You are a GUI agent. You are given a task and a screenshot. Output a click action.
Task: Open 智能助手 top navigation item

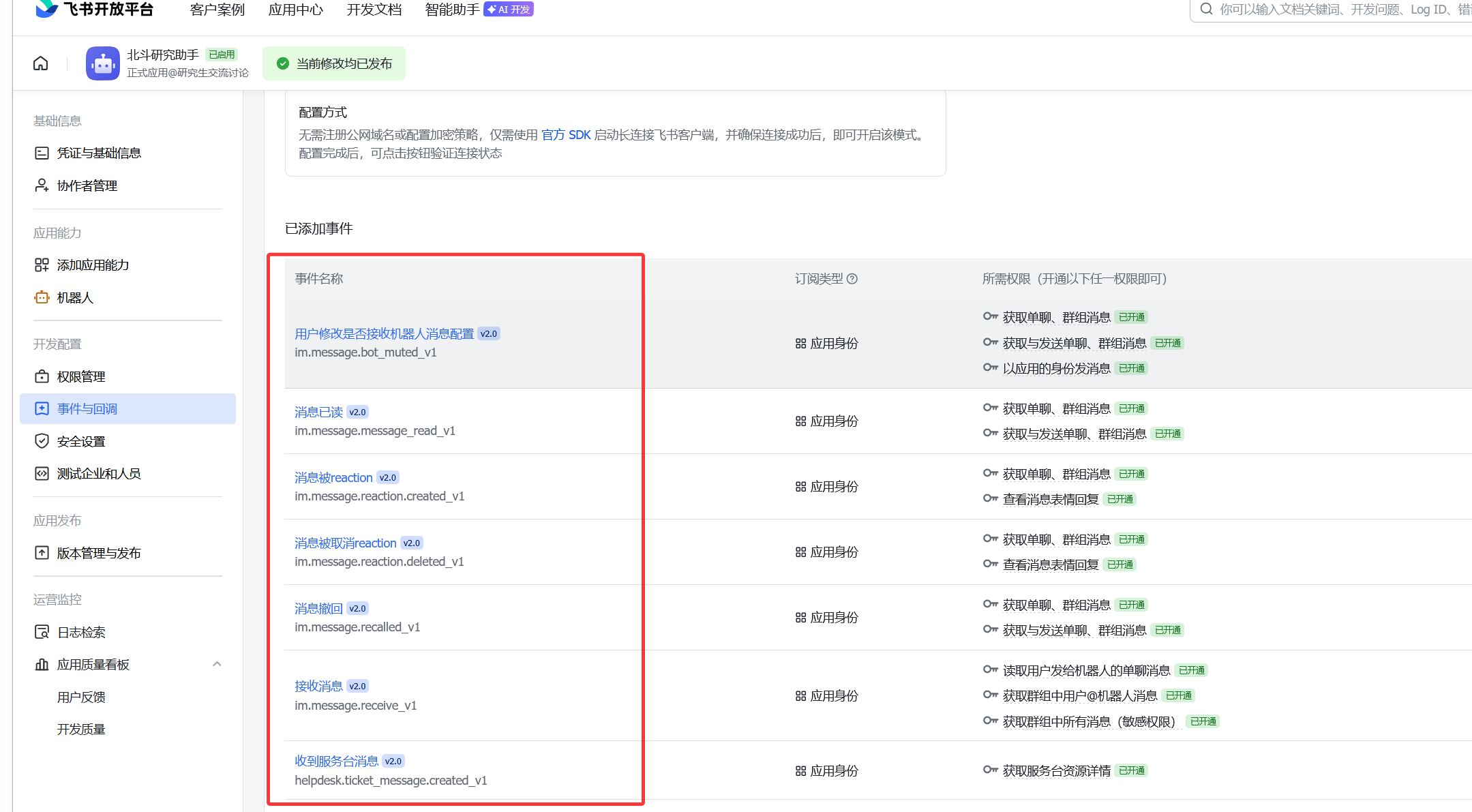(x=452, y=10)
